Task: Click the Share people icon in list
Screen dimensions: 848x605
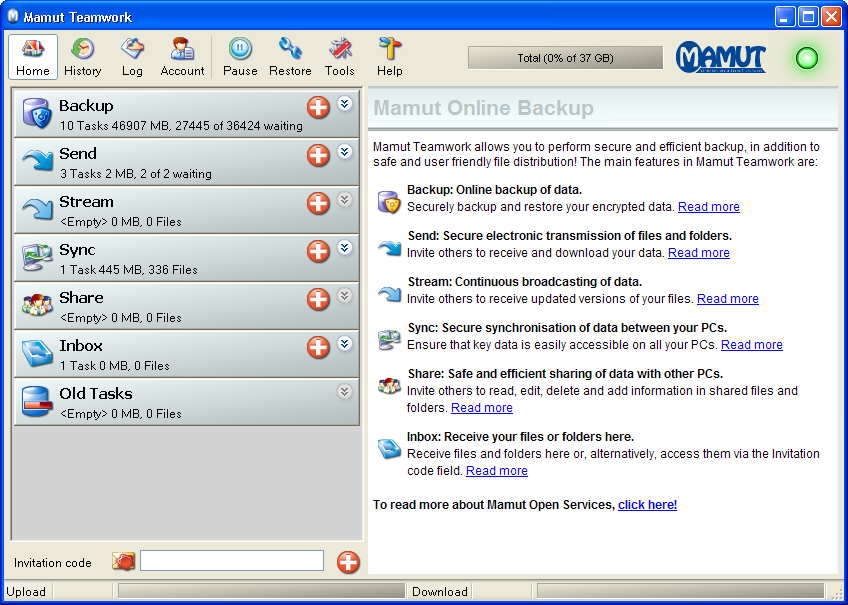Action: coord(37,305)
